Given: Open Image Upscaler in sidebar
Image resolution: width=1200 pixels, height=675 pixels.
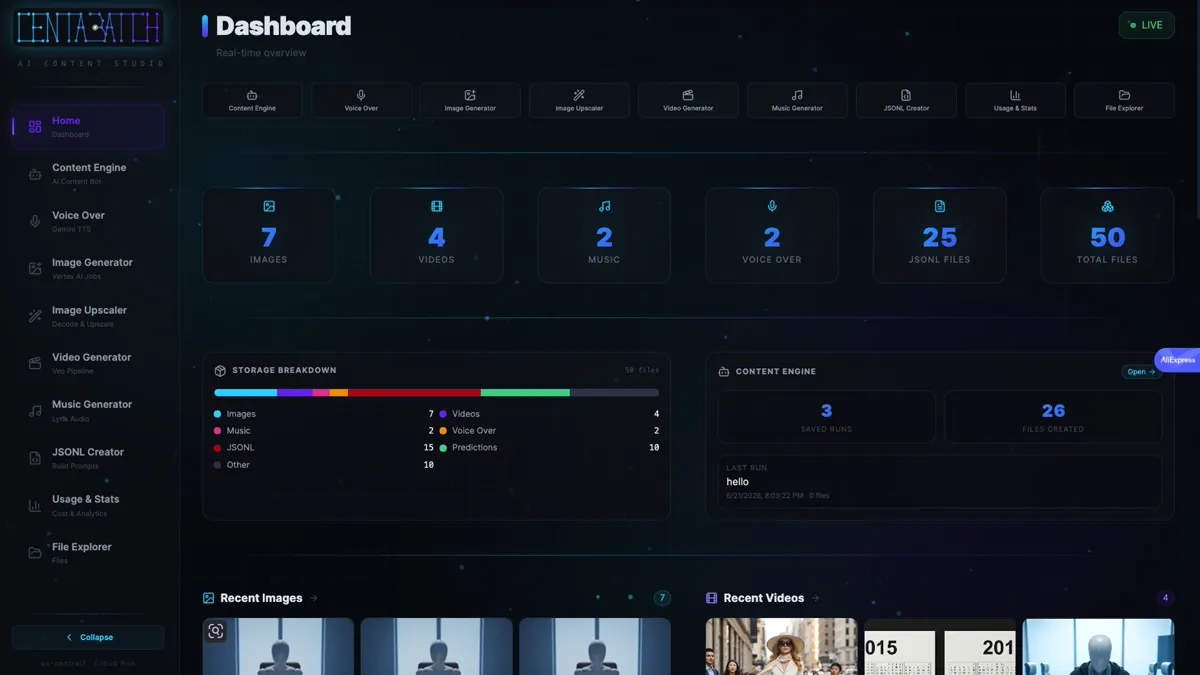Looking at the screenshot, I should (88, 316).
